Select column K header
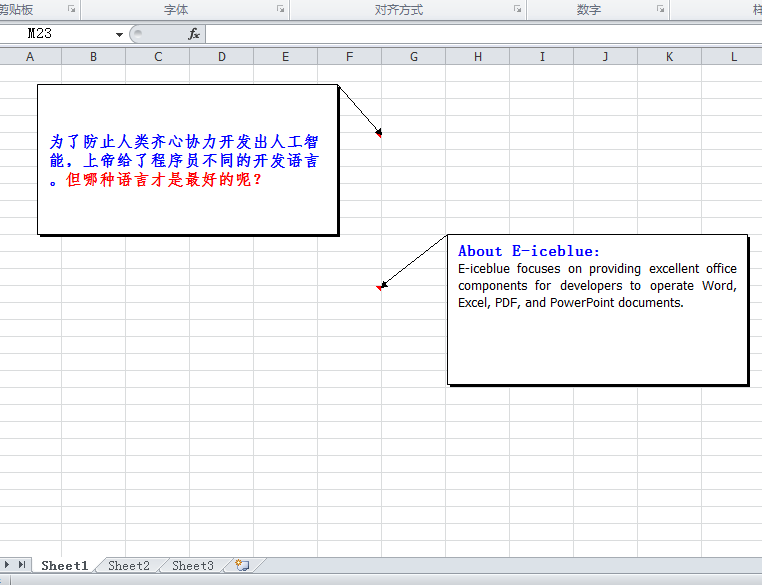The image size is (762, 585). tap(670, 57)
